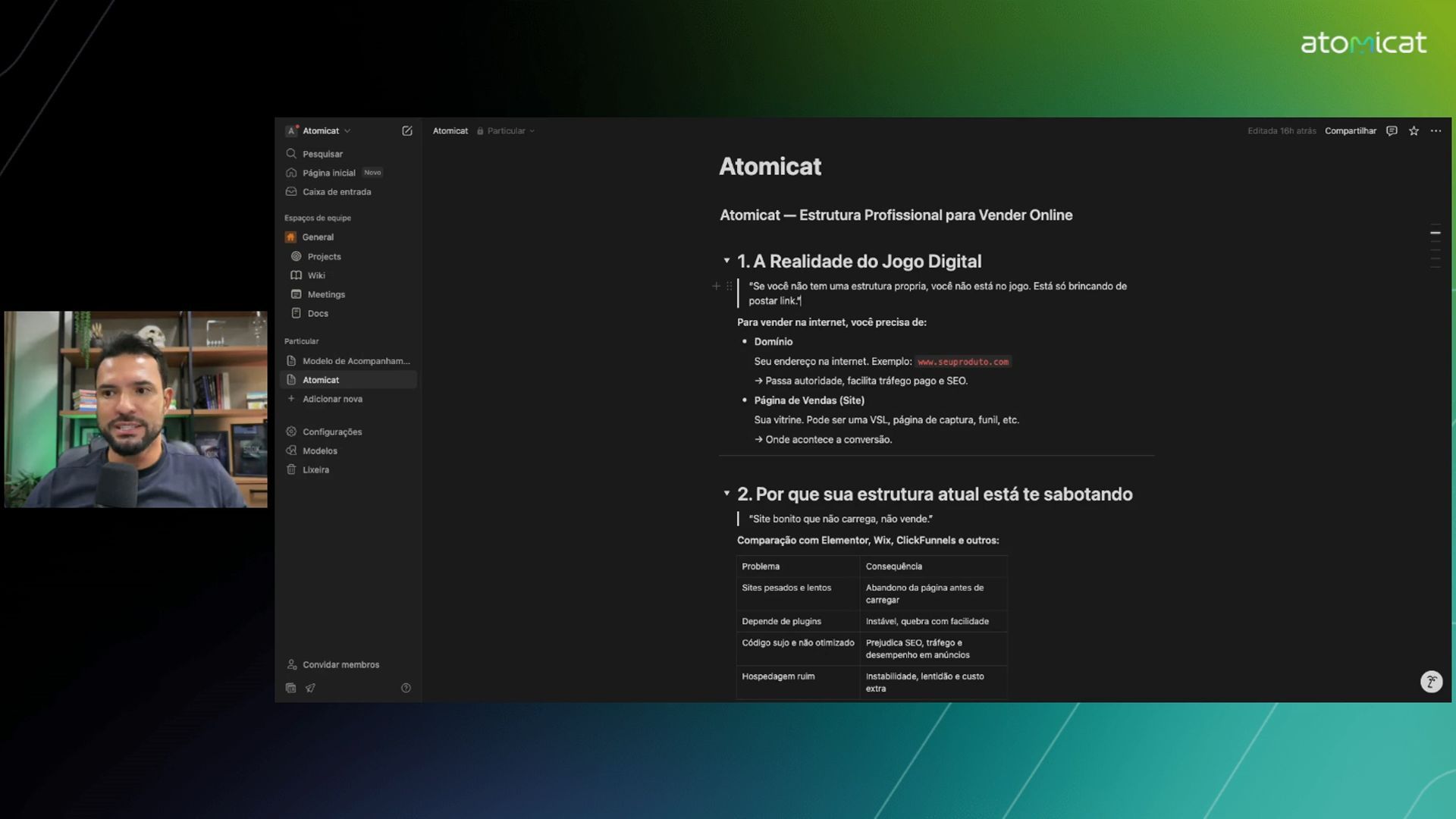Click the page title Atomicat
Screen dimensions: 1456x819
tap(770, 166)
